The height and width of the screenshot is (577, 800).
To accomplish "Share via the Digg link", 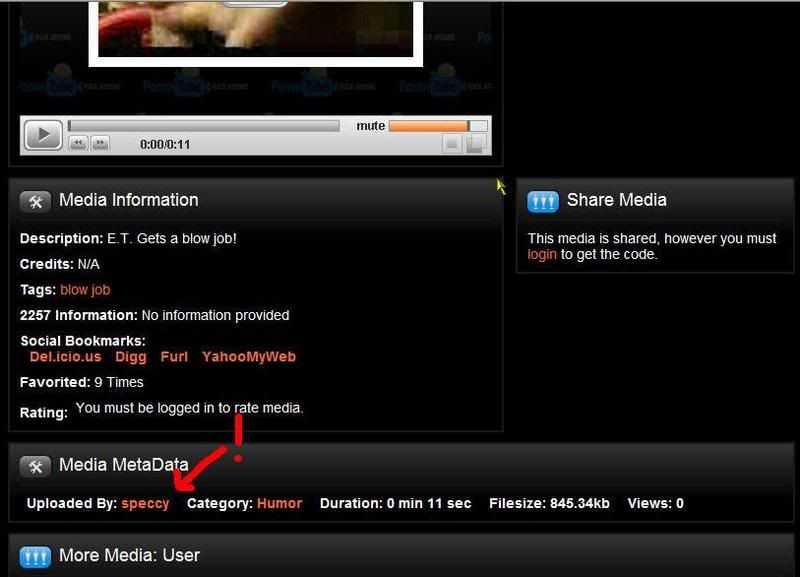I will tap(130, 357).
